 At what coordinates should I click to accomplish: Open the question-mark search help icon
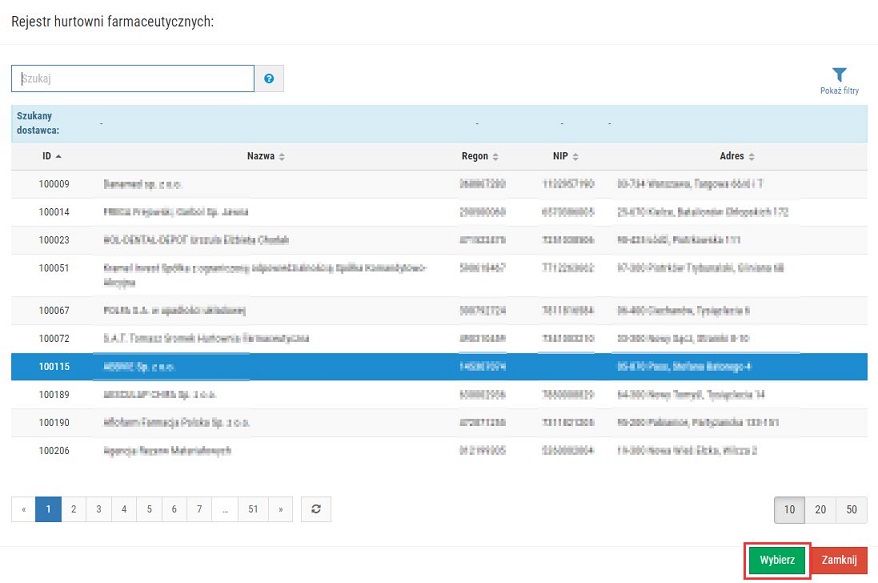(269, 78)
